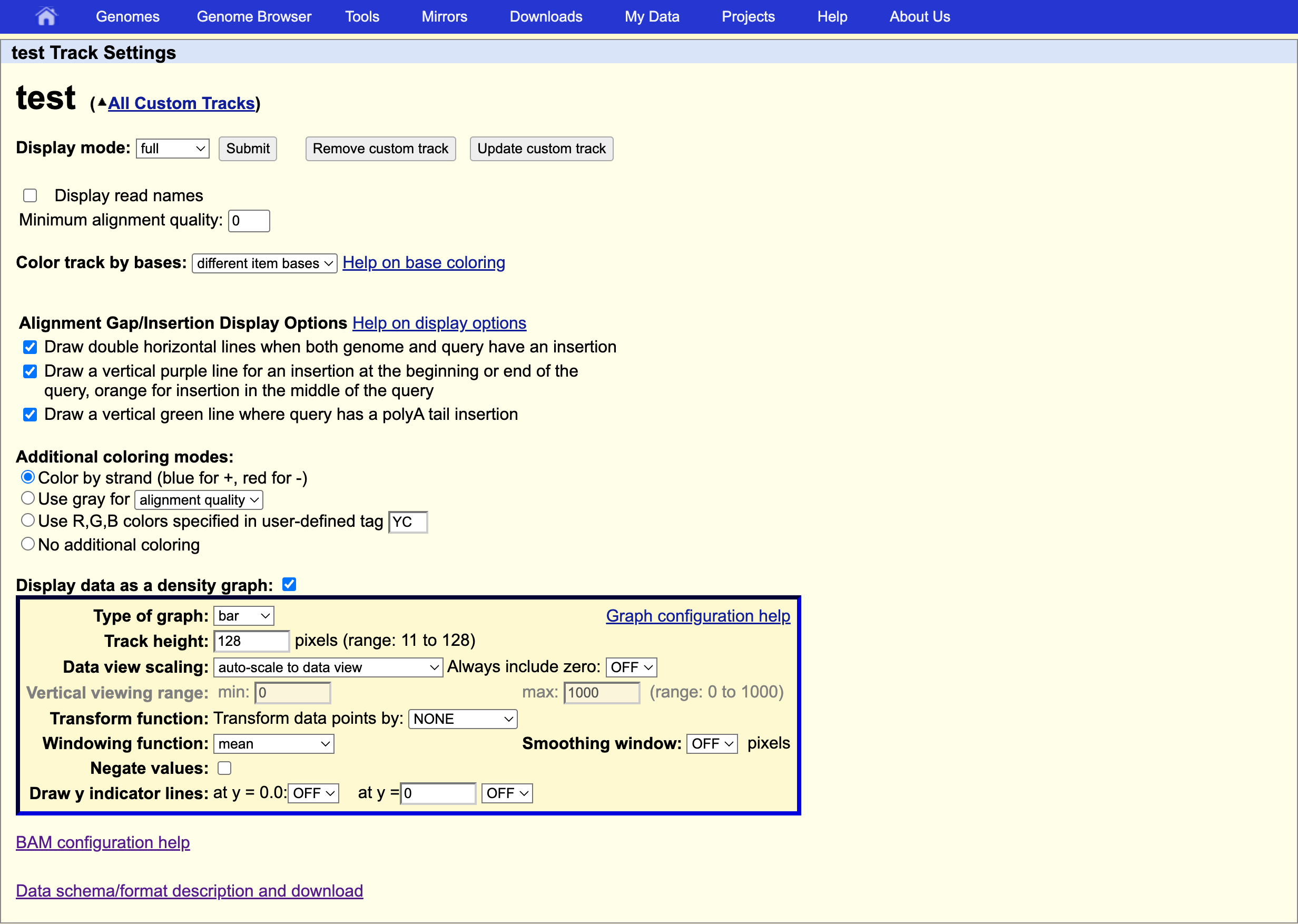1298x924 pixels.
Task: Open the Windowing function dropdown
Action: (273, 744)
